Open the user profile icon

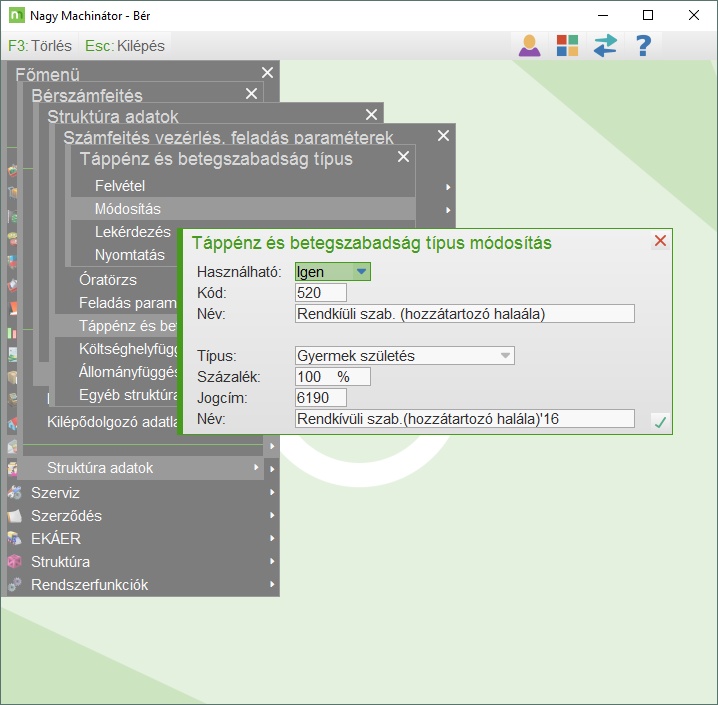[x=529, y=46]
